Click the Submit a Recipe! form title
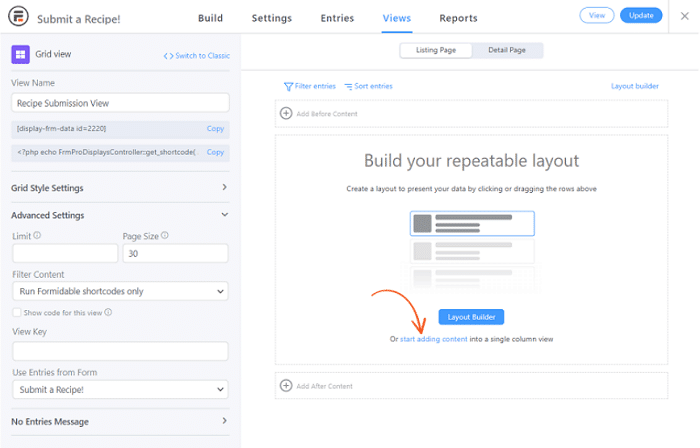The image size is (700, 448). tap(79, 19)
